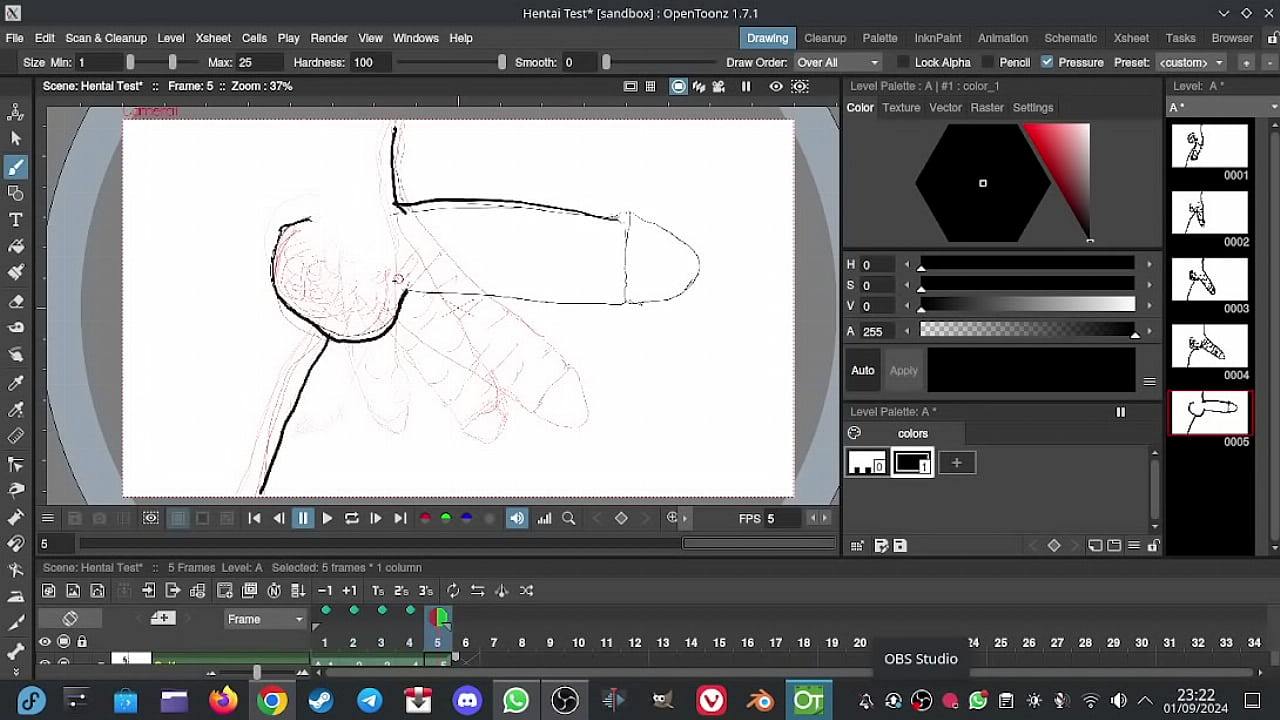
Task: Click the 2's step button
Action: click(x=401, y=590)
